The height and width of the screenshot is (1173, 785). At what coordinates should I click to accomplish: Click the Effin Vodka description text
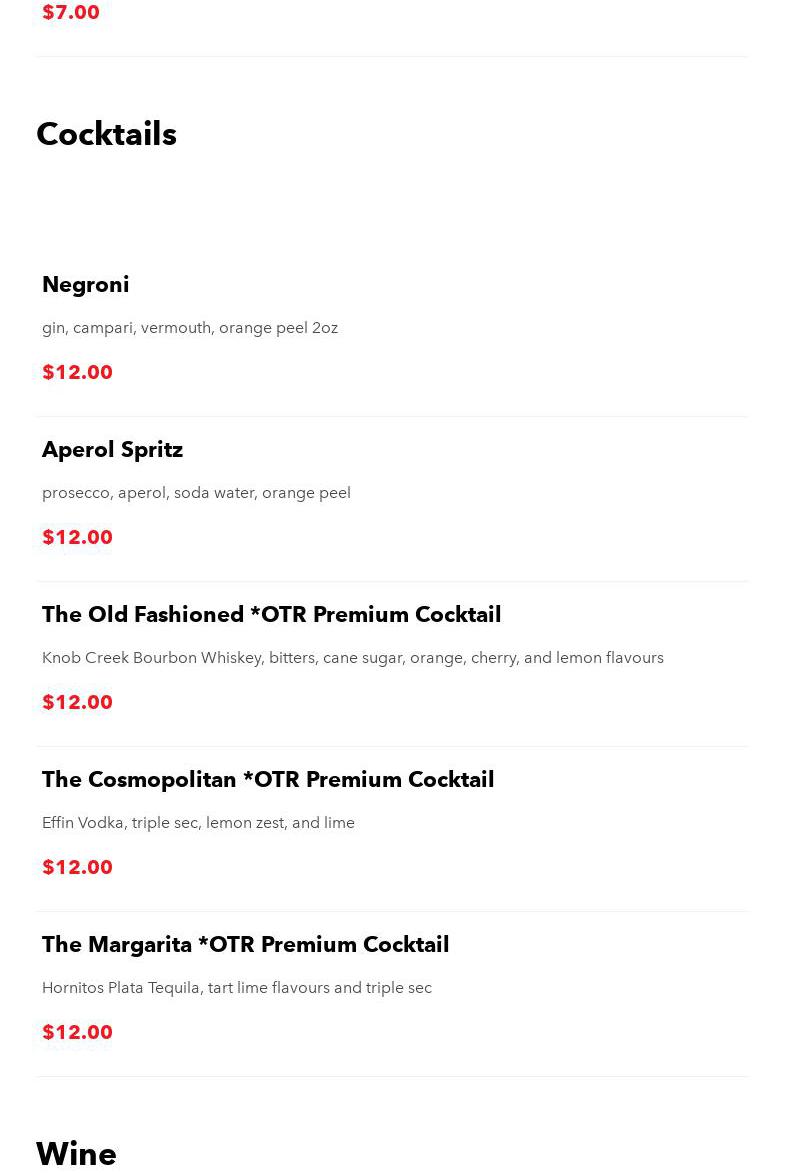click(198, 823)
